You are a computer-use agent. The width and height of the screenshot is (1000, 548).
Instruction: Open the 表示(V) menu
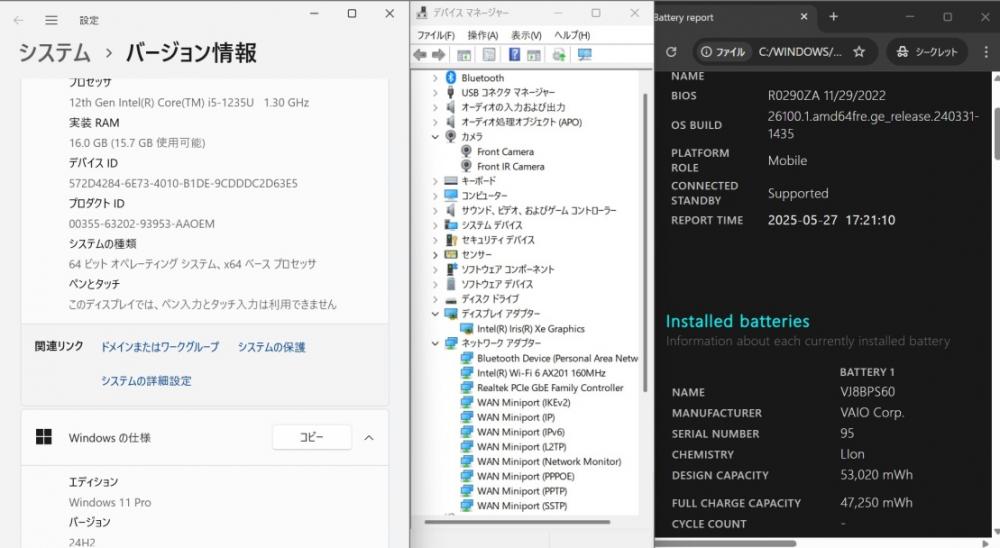coord(526,35)
